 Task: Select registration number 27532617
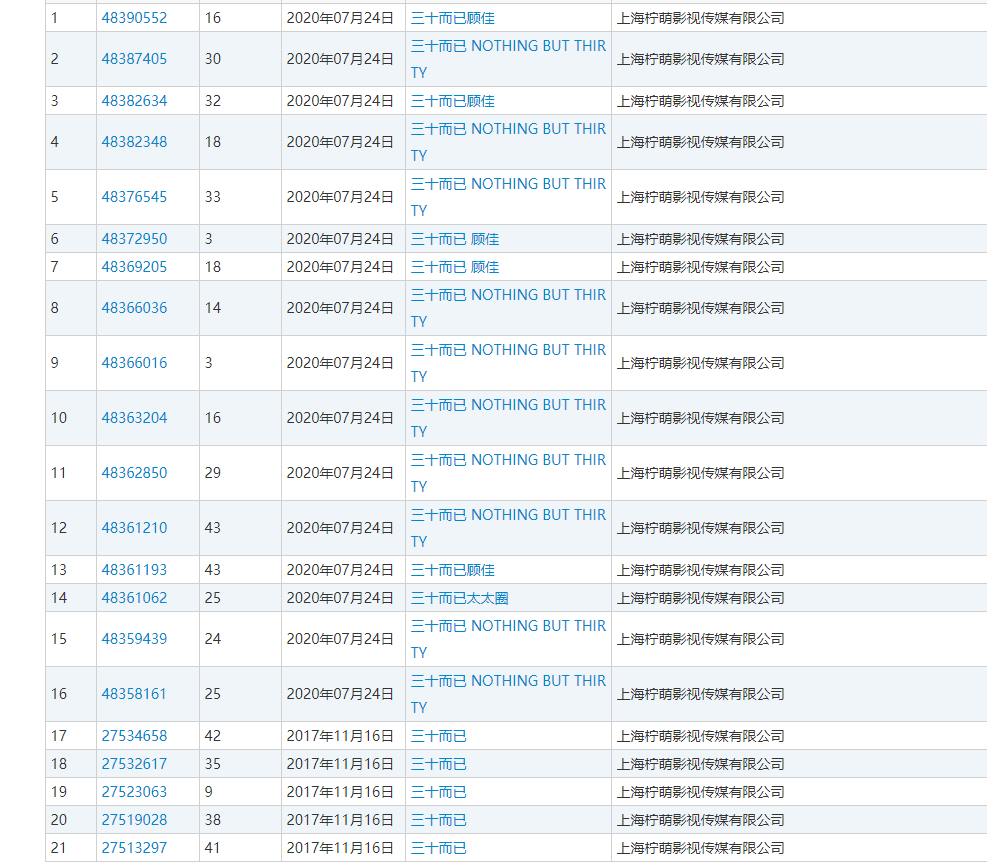coord(134,764)
